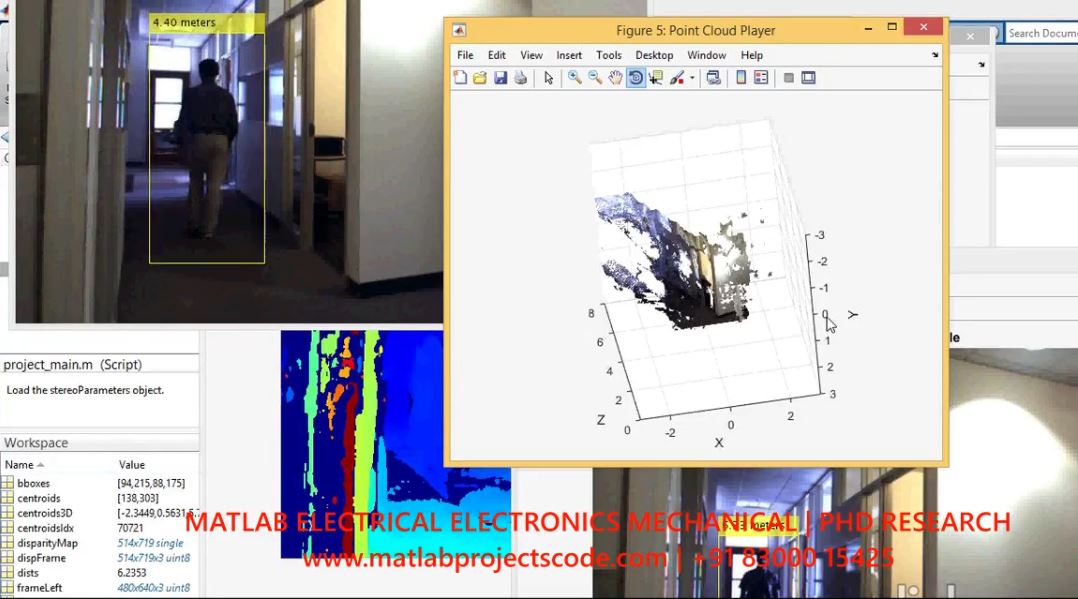1078x599 pixels.
Task: Close the background window behind the figure
Action: coord(970,36)
